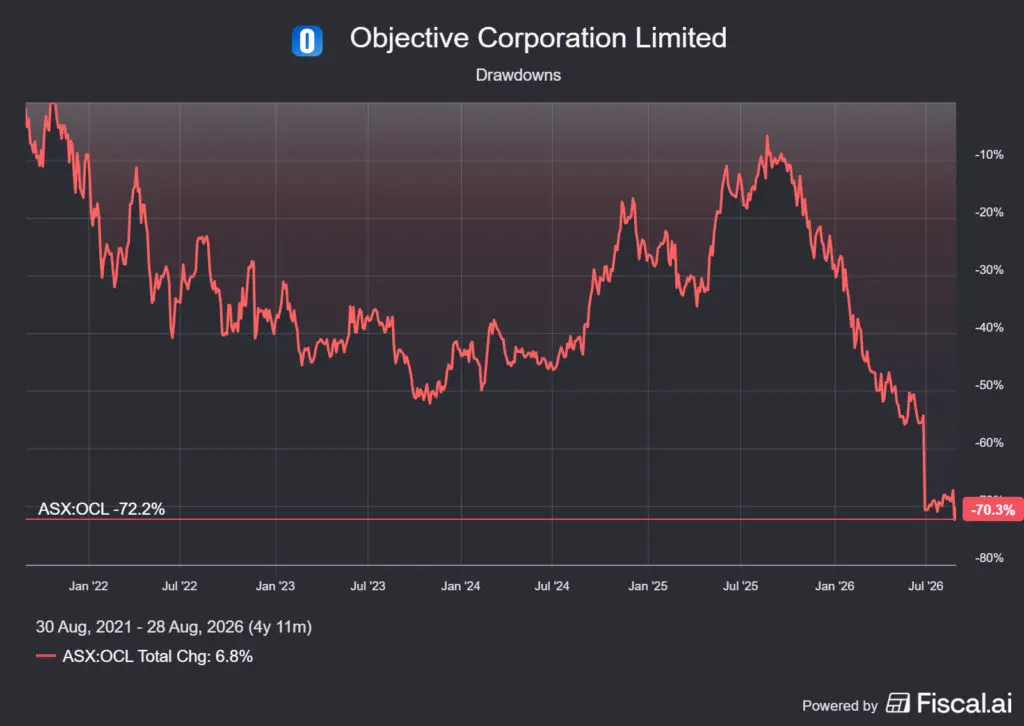Click the Powered by text

pos(840,706)
